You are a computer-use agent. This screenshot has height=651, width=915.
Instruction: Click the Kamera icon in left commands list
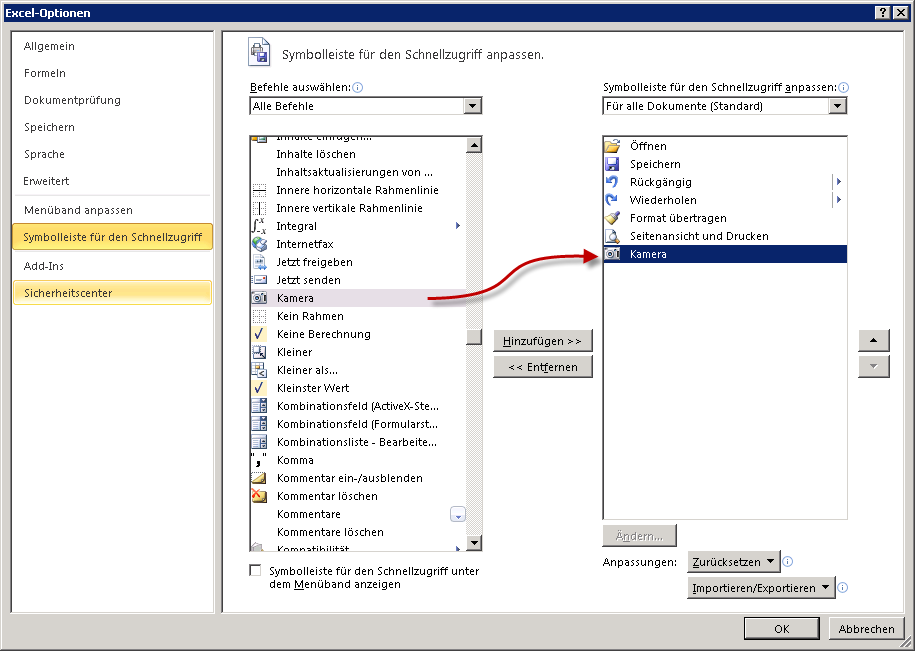[x=259, y=298]
